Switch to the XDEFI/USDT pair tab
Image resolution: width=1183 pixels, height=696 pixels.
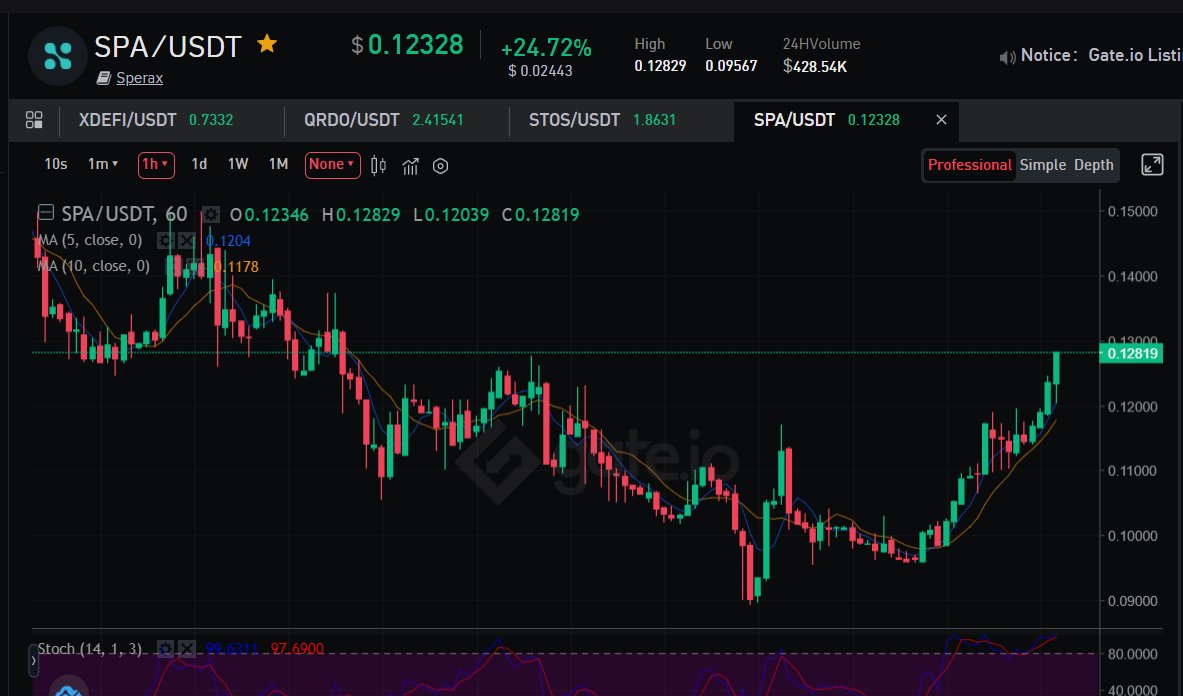[x=156, y=120]
